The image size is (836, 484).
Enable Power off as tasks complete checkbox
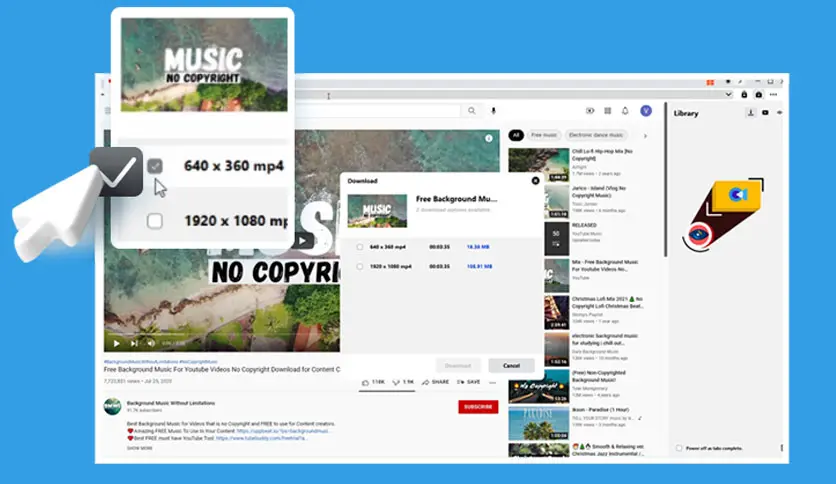(679, 448)
